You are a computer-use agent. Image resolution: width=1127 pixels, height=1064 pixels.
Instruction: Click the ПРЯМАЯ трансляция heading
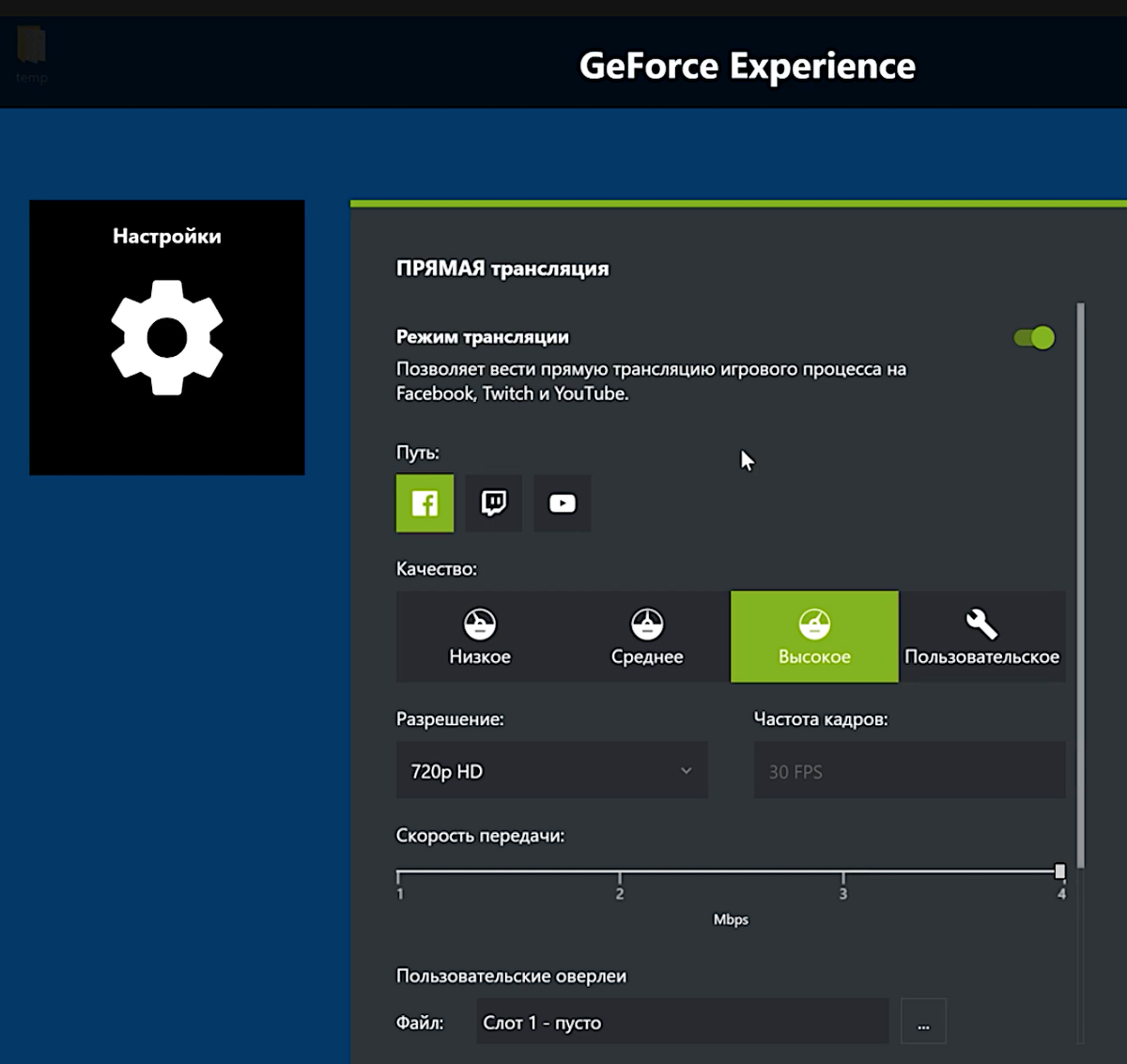coord(502,269)
